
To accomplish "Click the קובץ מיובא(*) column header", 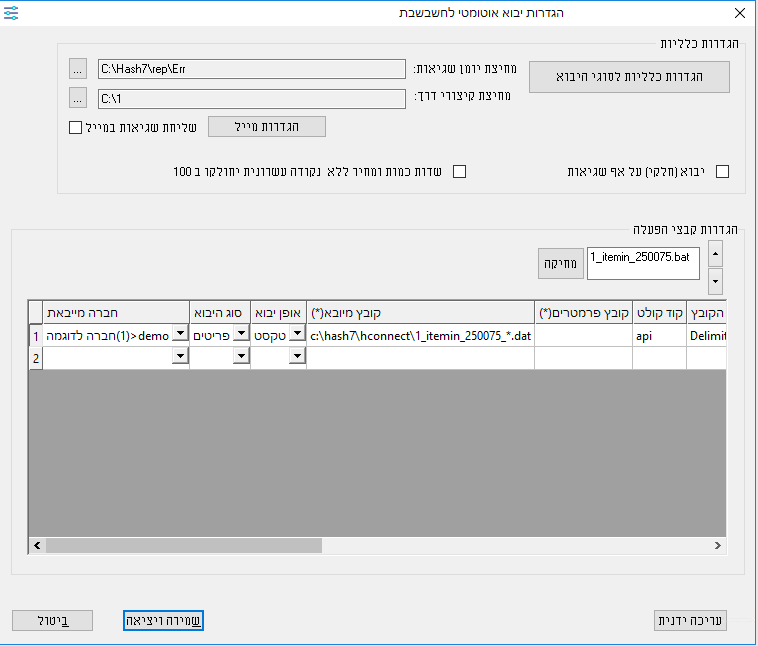I will pyautogui.click(x=421, y=313).
